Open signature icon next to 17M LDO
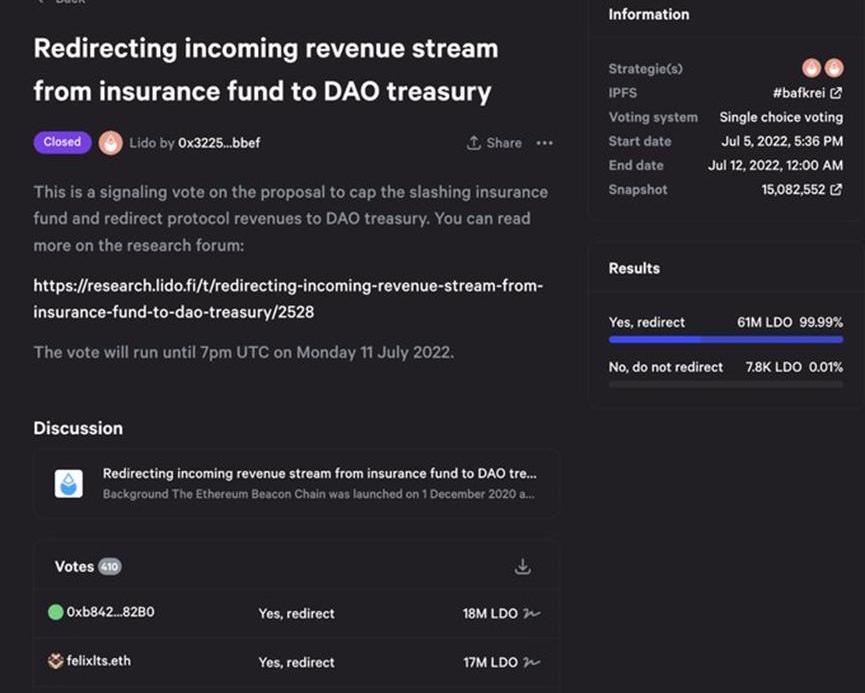Image resolution: width=865 pixels, height=693 pixels. tap(532, 662)
